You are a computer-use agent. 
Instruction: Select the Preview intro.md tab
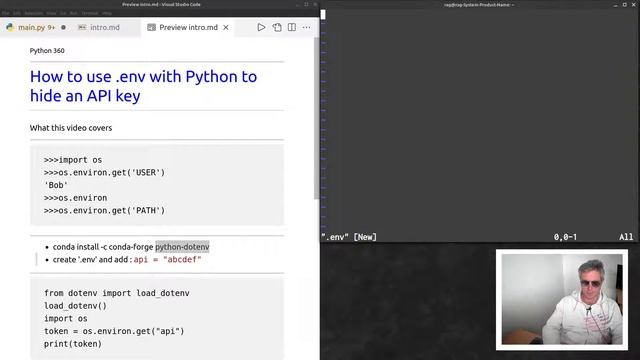pyautogui.click(x=188, y=27)
